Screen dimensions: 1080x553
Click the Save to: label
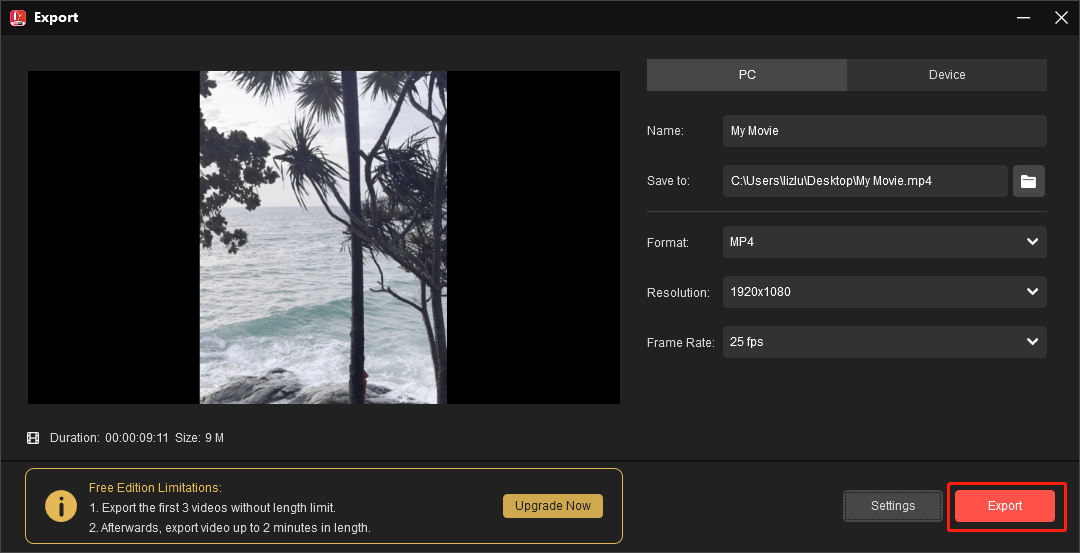[x=668, y=181]
